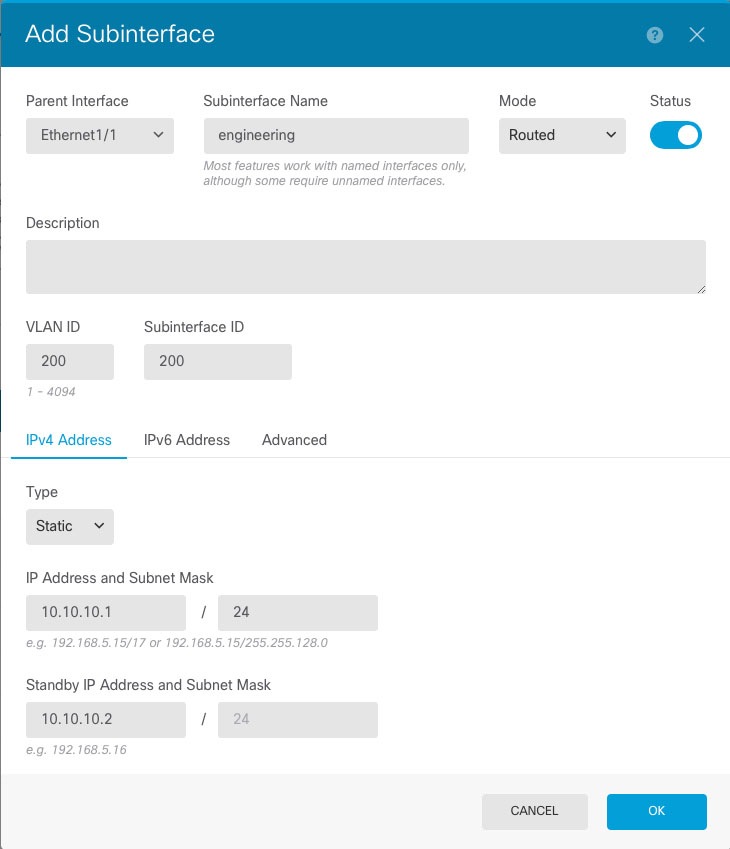Click the Description box resize handle
This screenshot has height=849, width=730.
coord(701,289)
